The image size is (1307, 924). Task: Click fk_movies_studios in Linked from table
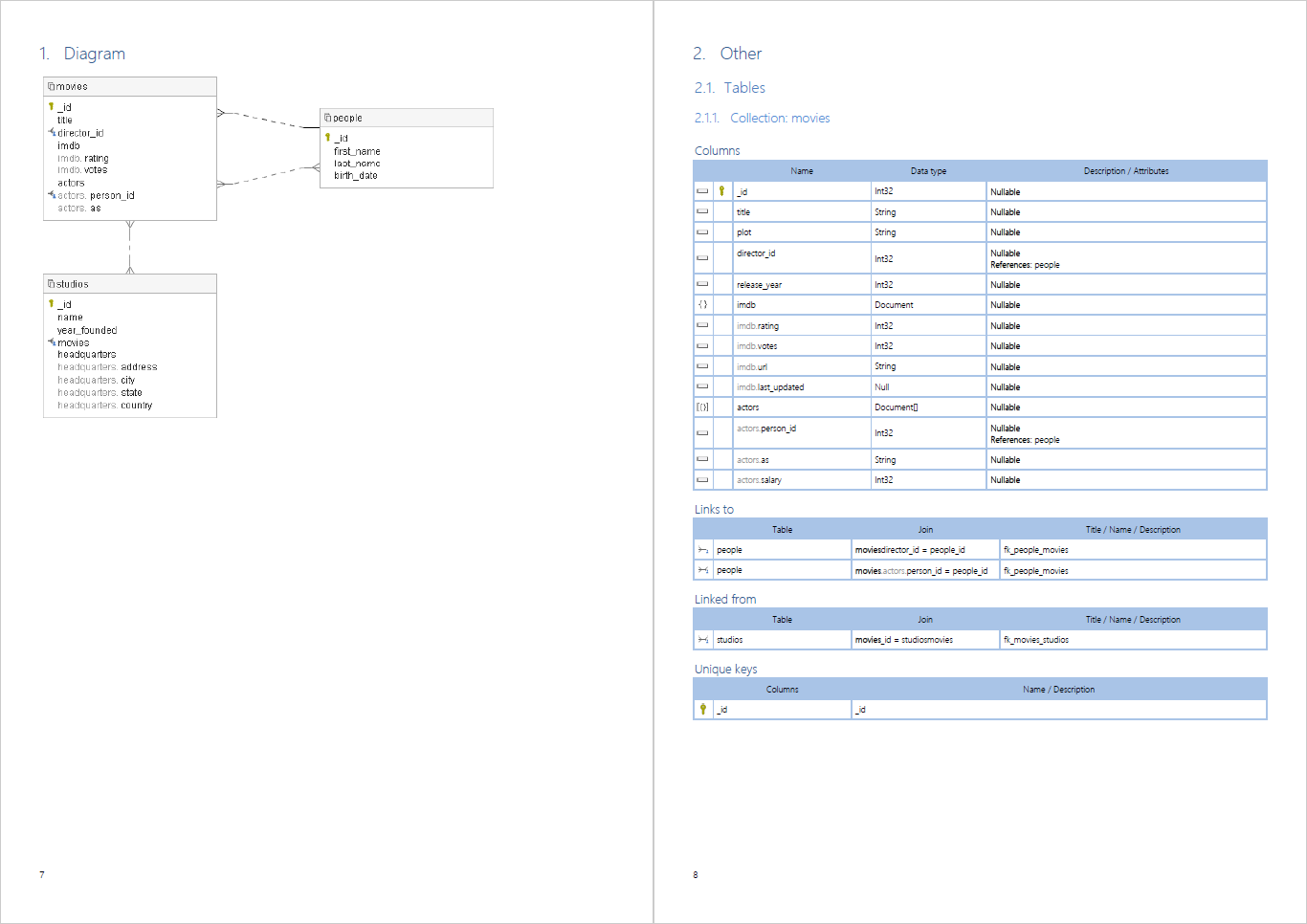[1036, 640]
